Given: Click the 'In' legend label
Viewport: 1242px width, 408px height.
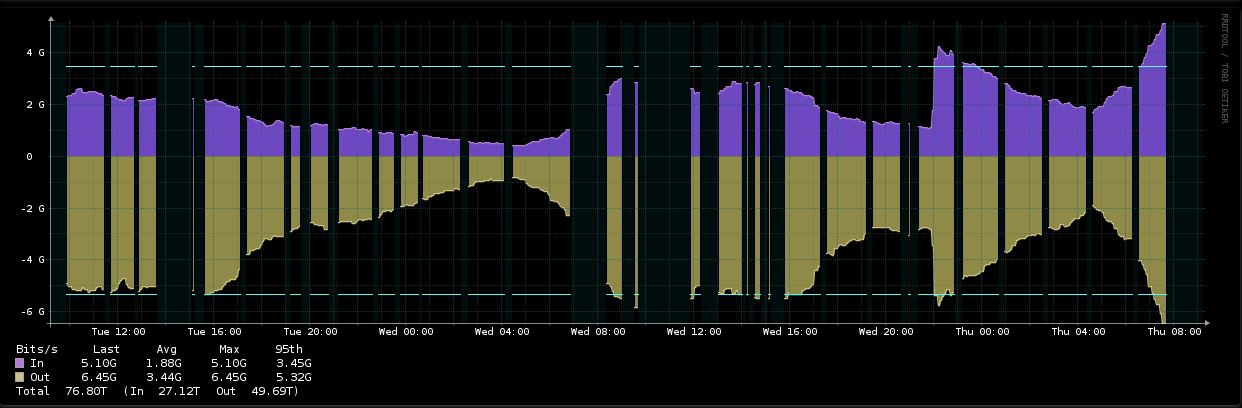Looking at the screenshot, I should pos(37,362).
